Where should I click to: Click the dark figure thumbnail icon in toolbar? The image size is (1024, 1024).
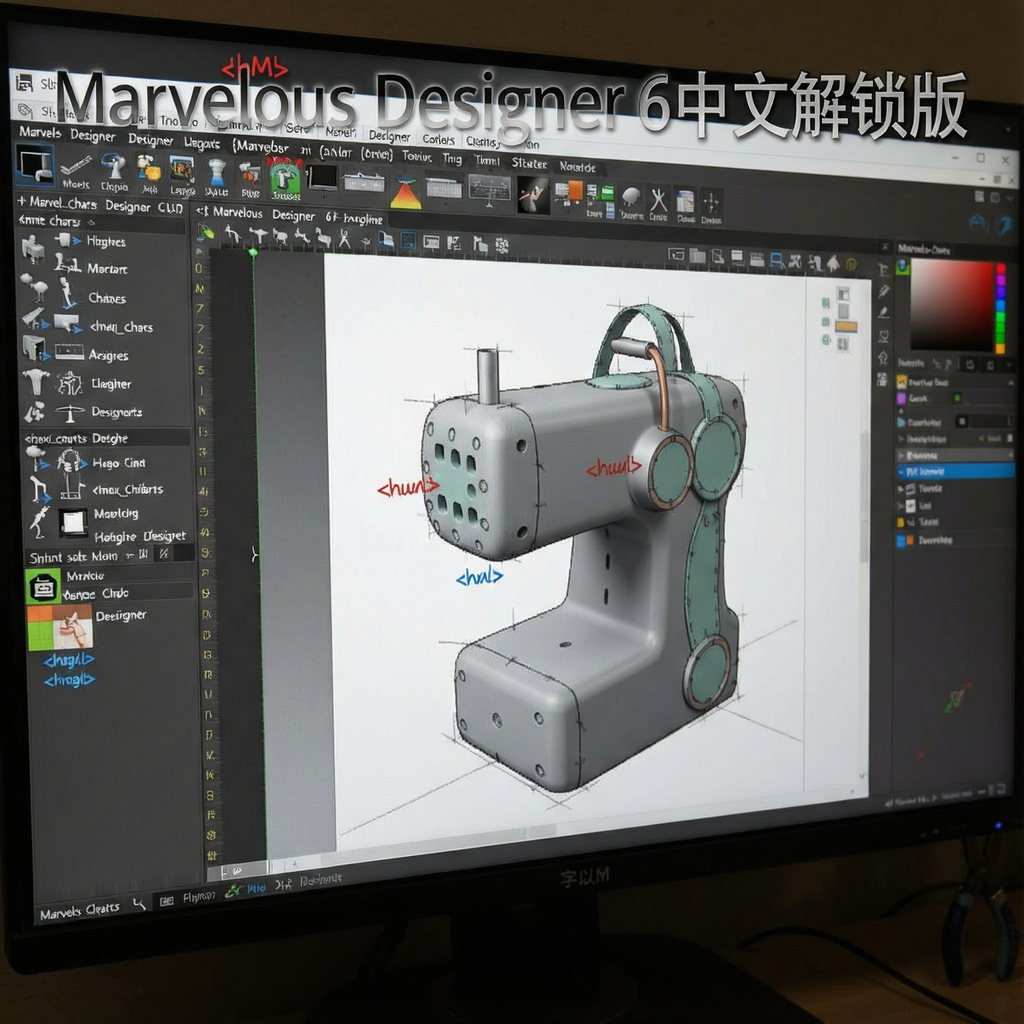[x=533, y=196]
